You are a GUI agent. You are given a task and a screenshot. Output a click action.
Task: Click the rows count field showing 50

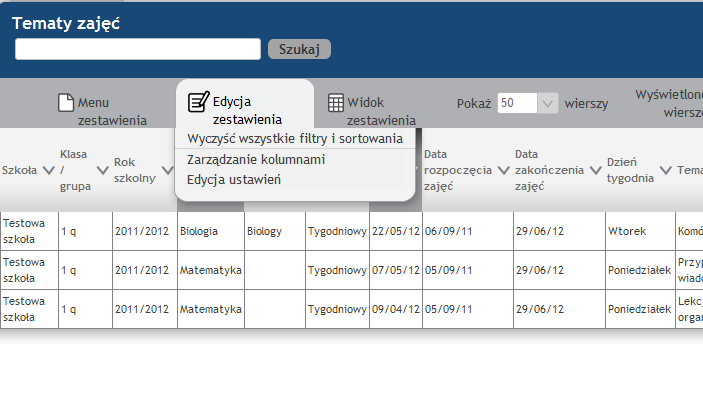tap(517, 103)
